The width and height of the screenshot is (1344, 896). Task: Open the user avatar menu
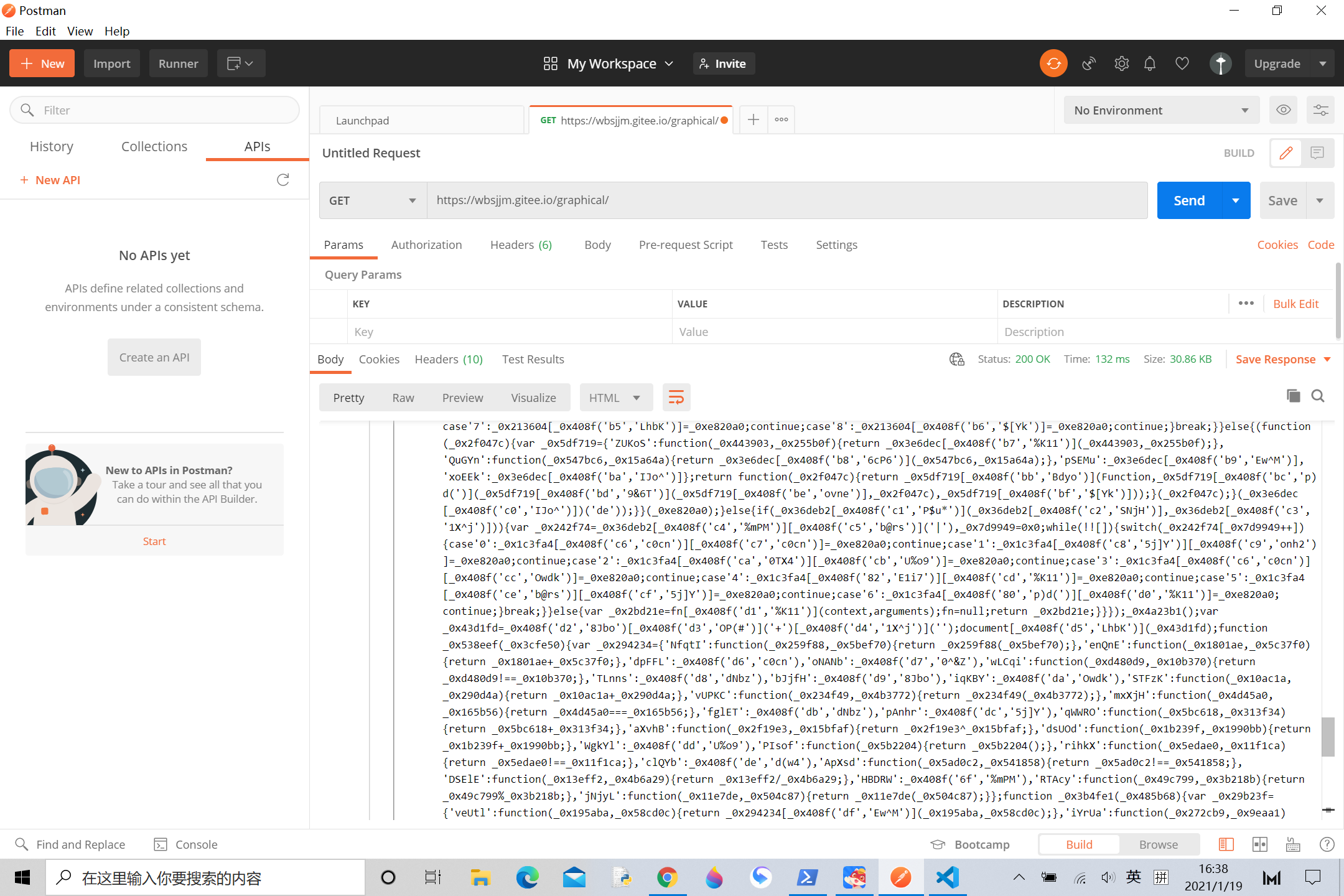(1220, 63)
